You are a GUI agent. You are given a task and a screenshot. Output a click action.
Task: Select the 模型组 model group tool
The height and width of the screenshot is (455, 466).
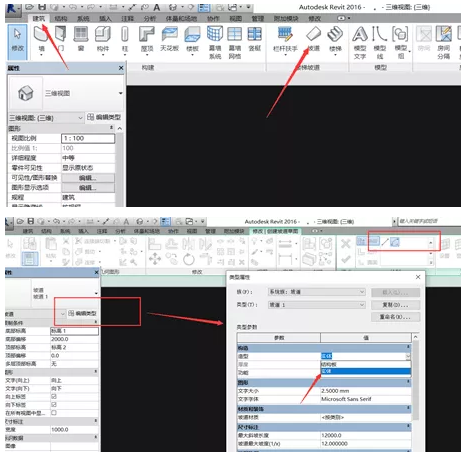(401, 43)
